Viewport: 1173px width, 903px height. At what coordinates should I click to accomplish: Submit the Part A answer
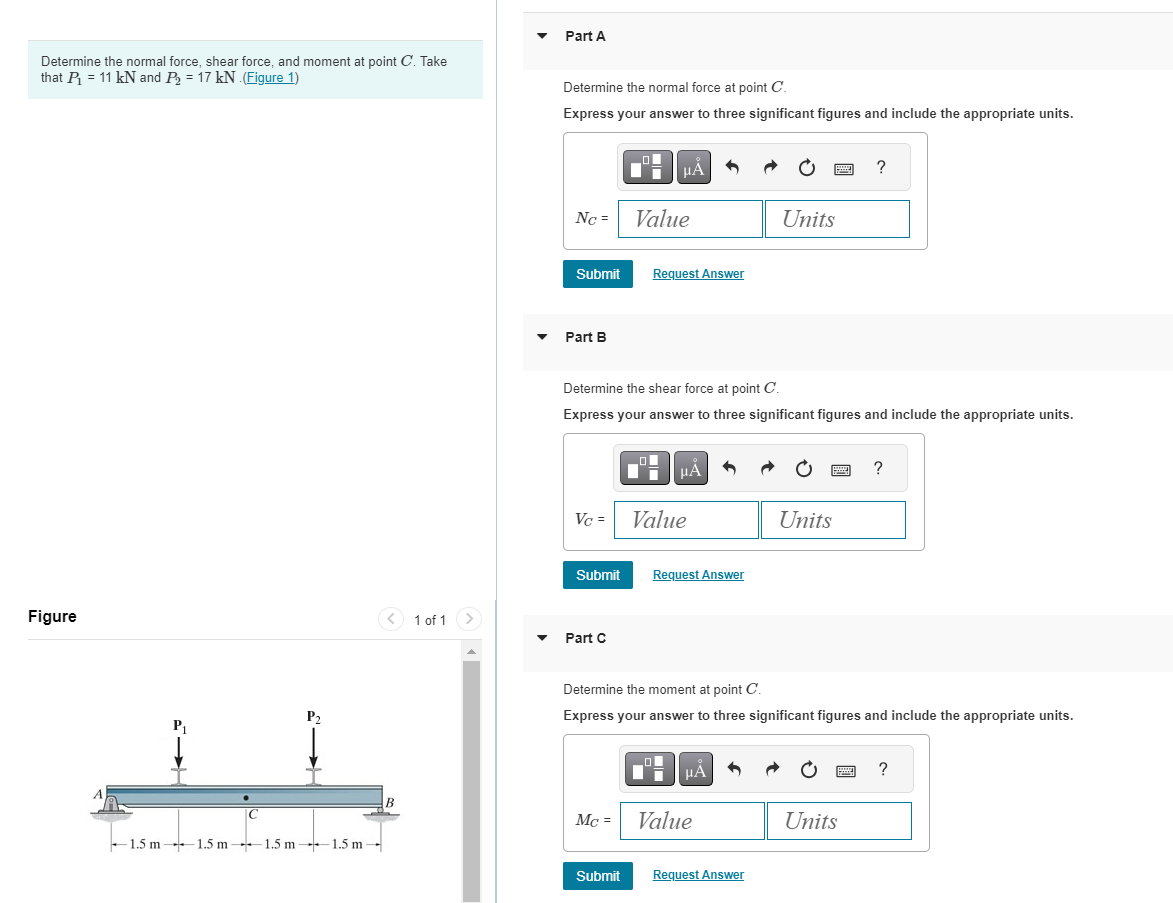pyautogui.click(x=597, y=273)
